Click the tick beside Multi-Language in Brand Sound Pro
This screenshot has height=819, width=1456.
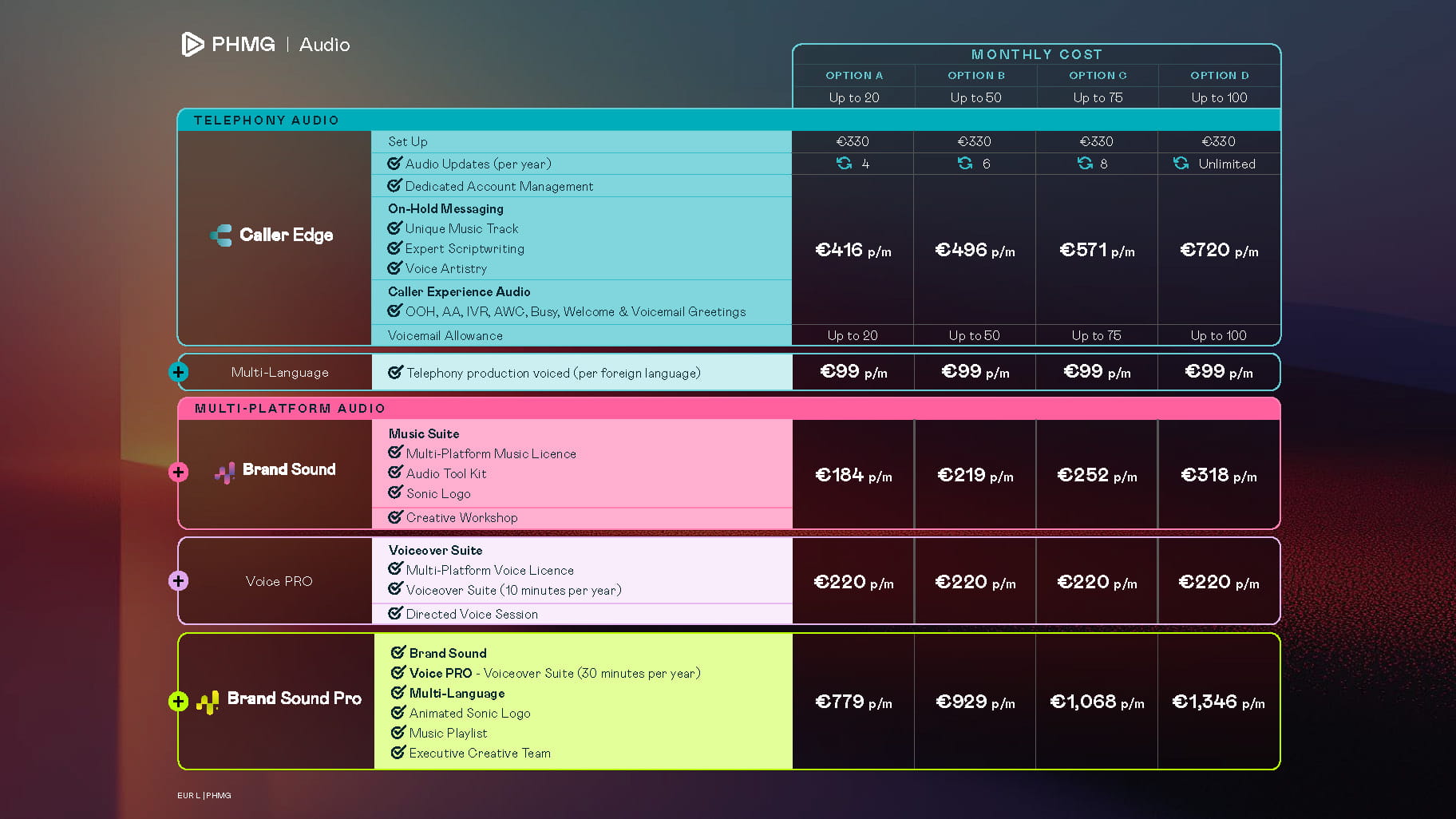coord(399,692)
